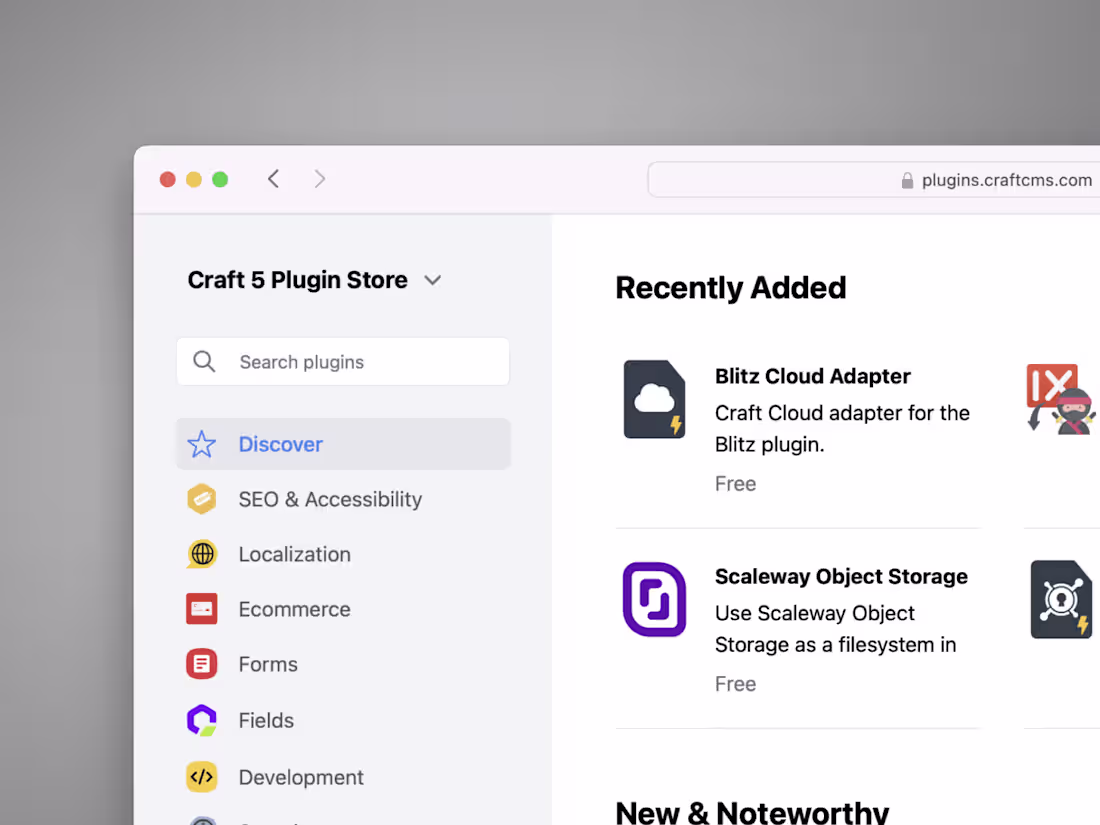The width and height of the screenshot is (1100, 825).
Task: Click the browser forward arrow
Action: [x=319, y=178]
